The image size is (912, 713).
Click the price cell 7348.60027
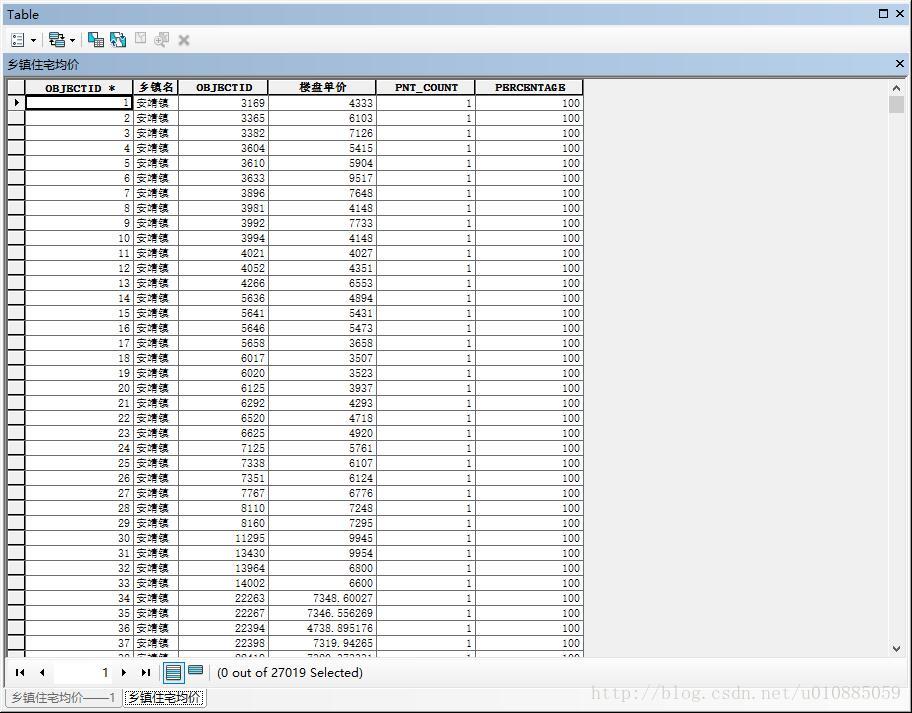(x=322, y=598)
